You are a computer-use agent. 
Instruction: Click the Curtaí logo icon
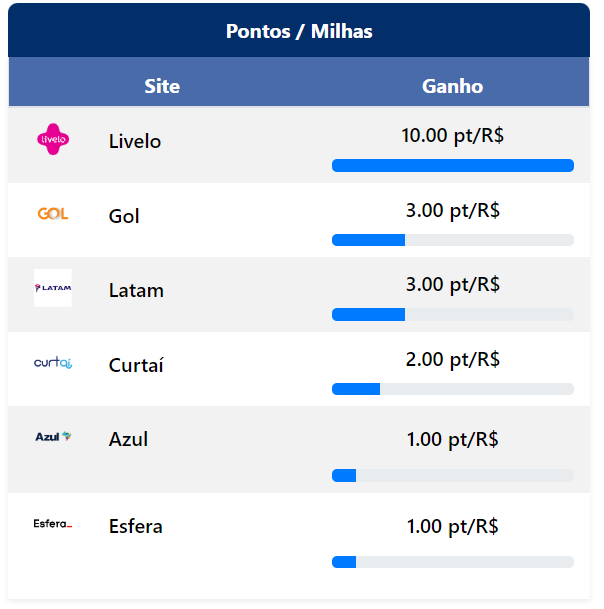(53, 363)
